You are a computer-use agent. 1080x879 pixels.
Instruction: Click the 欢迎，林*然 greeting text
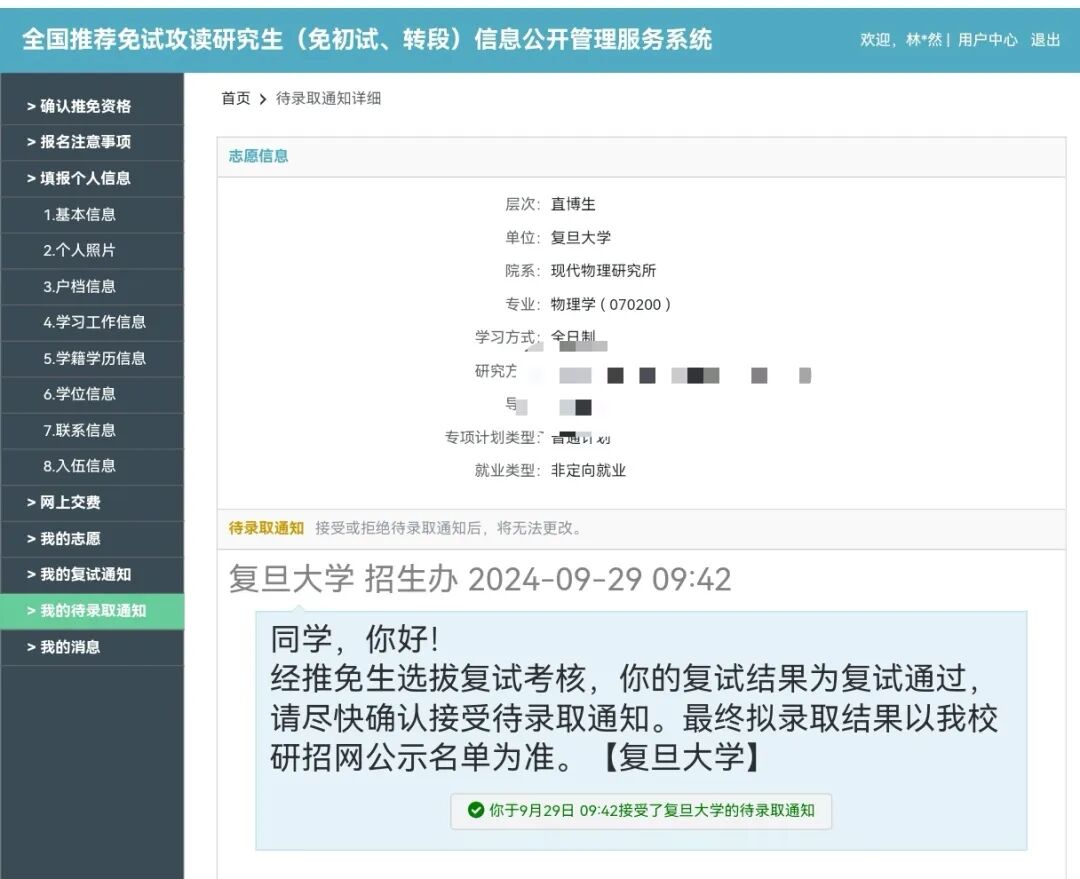[x=901, y=40]
